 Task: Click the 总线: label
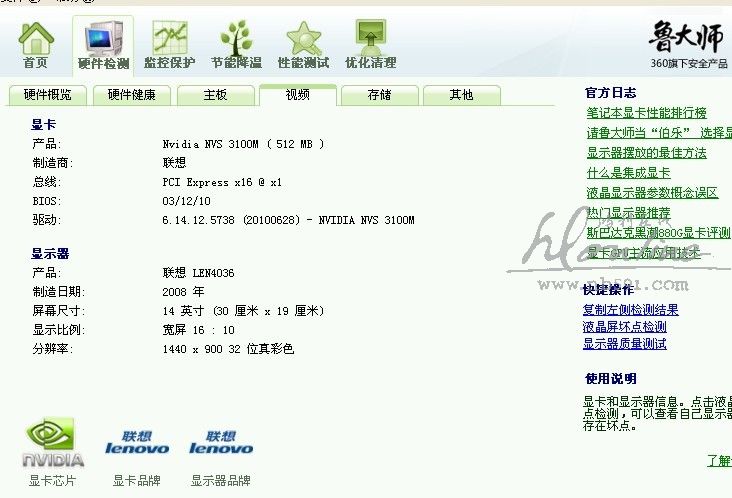click(x=47, y=182)
